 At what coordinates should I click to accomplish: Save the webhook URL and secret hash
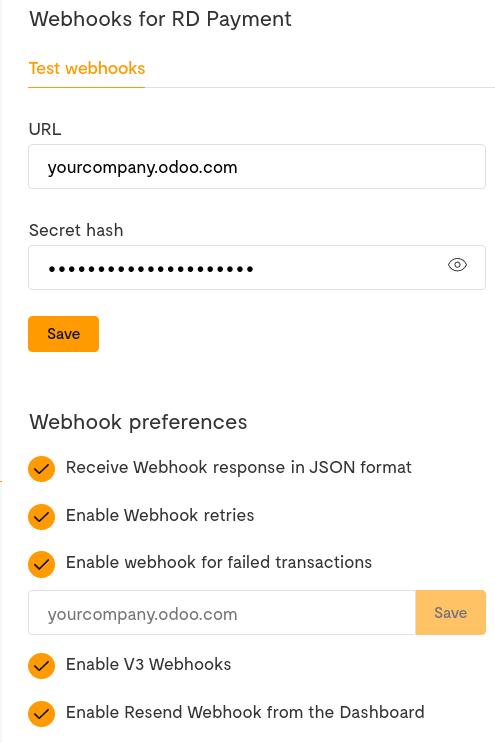click(x=63, y=334)
